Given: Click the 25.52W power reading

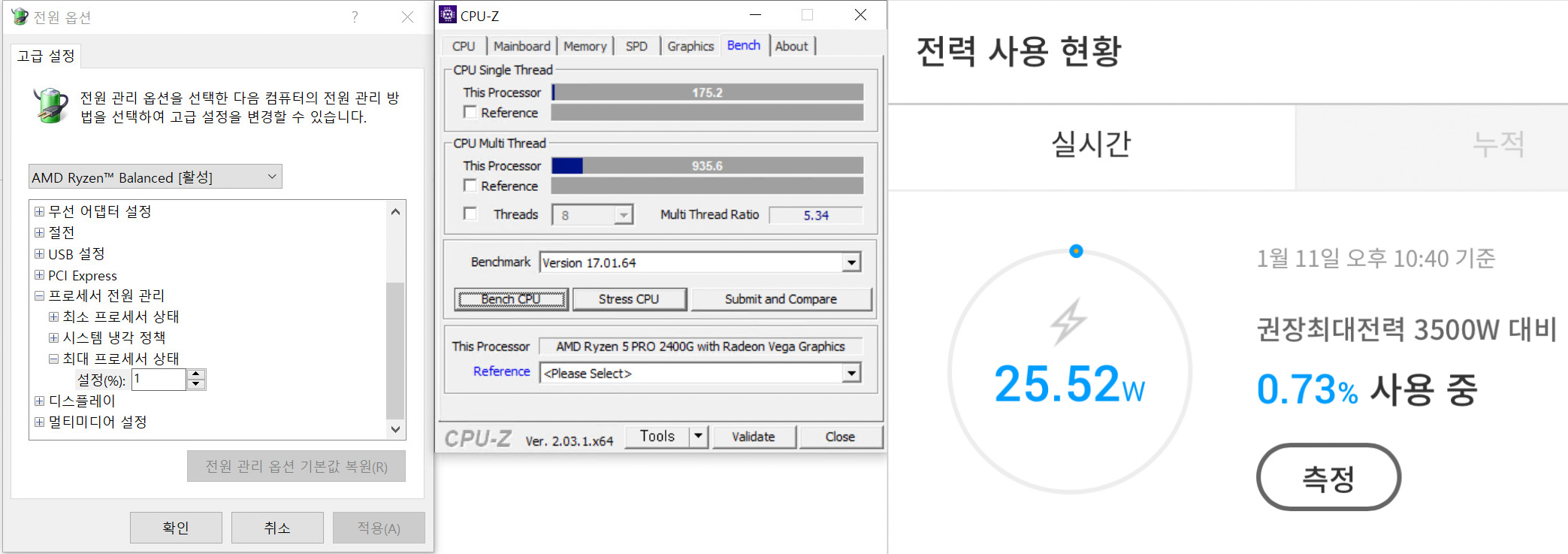Looking at the screenshot, I should pos(1070,383).
